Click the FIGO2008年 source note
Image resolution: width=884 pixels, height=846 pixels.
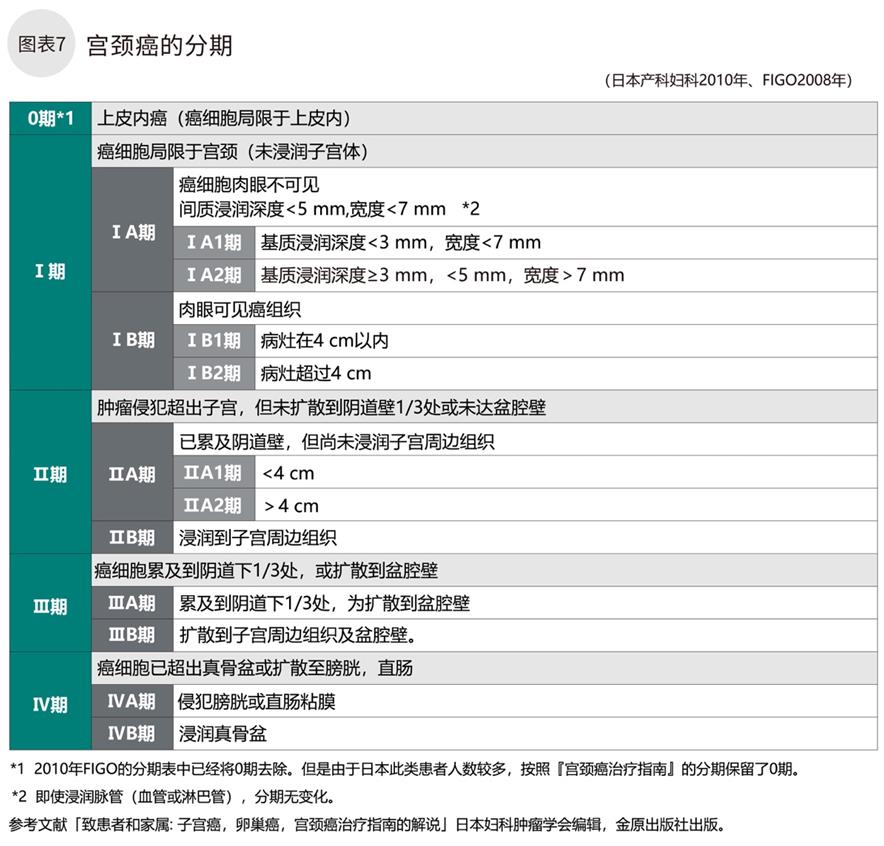click(x=728, y=79)
